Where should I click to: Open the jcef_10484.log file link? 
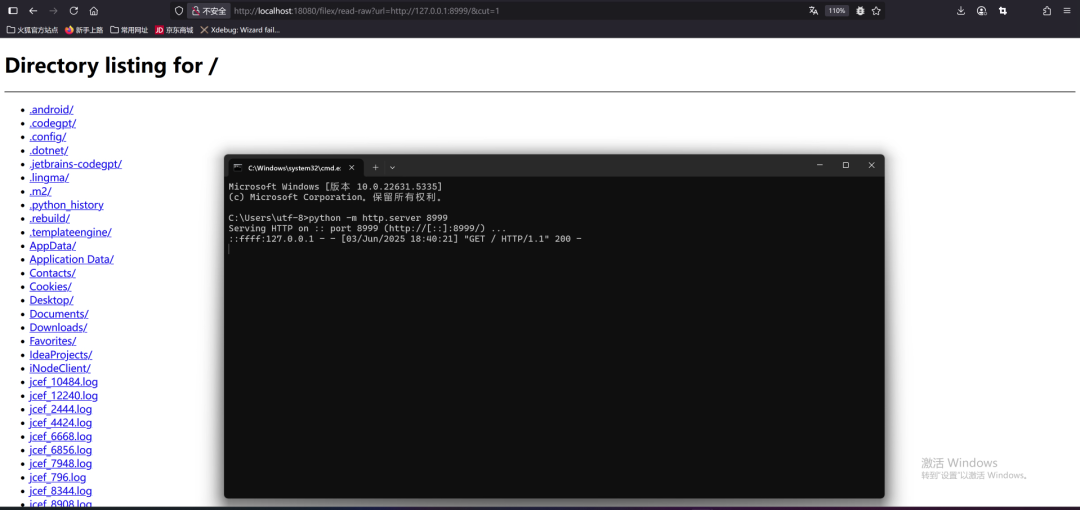click(x=63, y=382)
